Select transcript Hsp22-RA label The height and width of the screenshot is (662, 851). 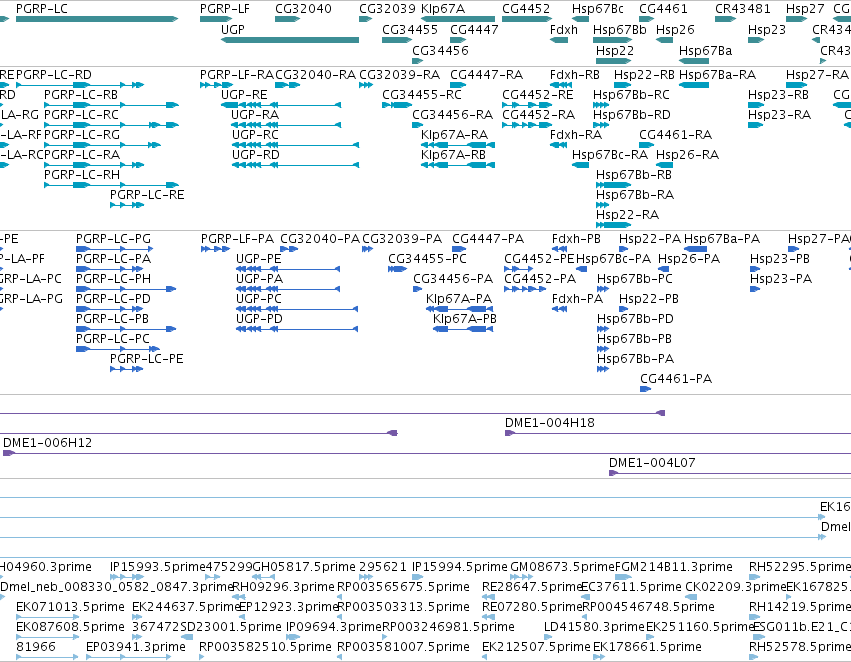pos(627,215)
